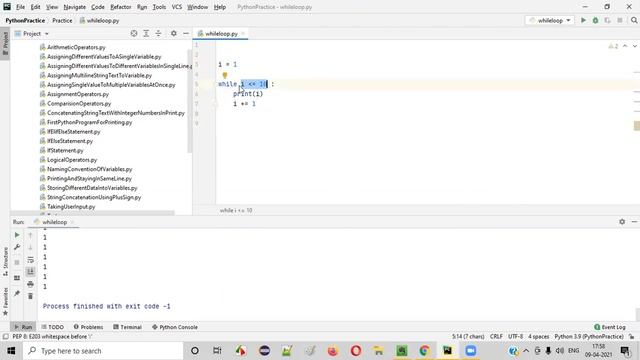Hide the Run panel with the minus icon

tap(634, 222)
